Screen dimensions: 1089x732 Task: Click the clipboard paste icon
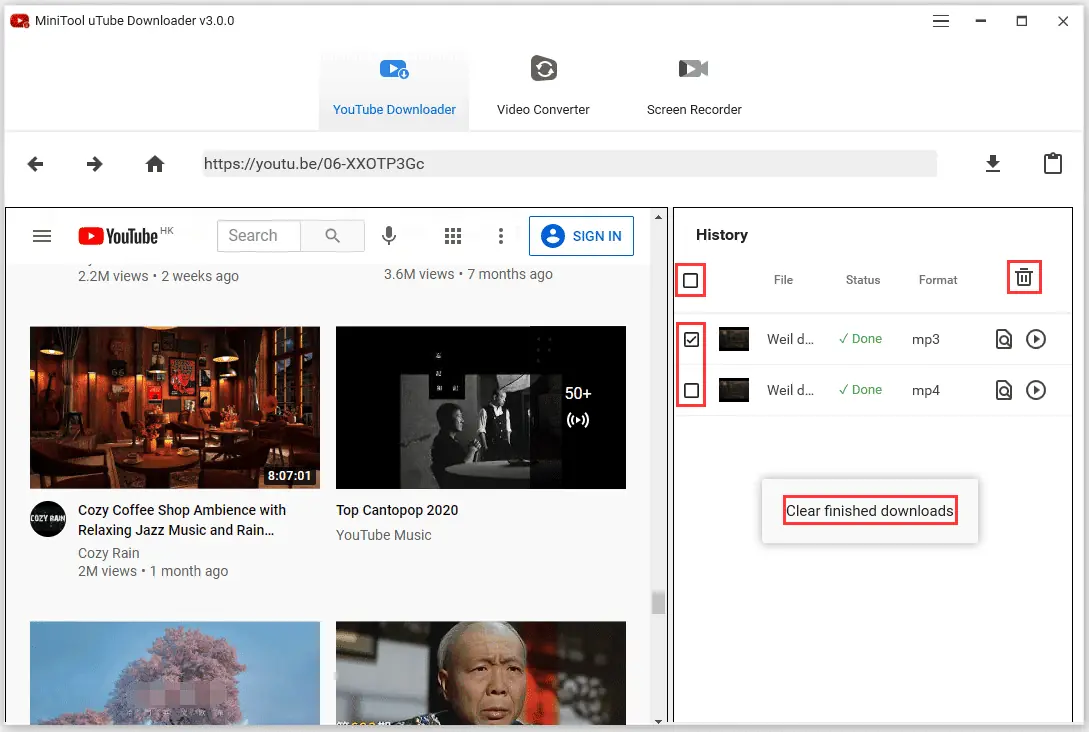point(1053,163)
